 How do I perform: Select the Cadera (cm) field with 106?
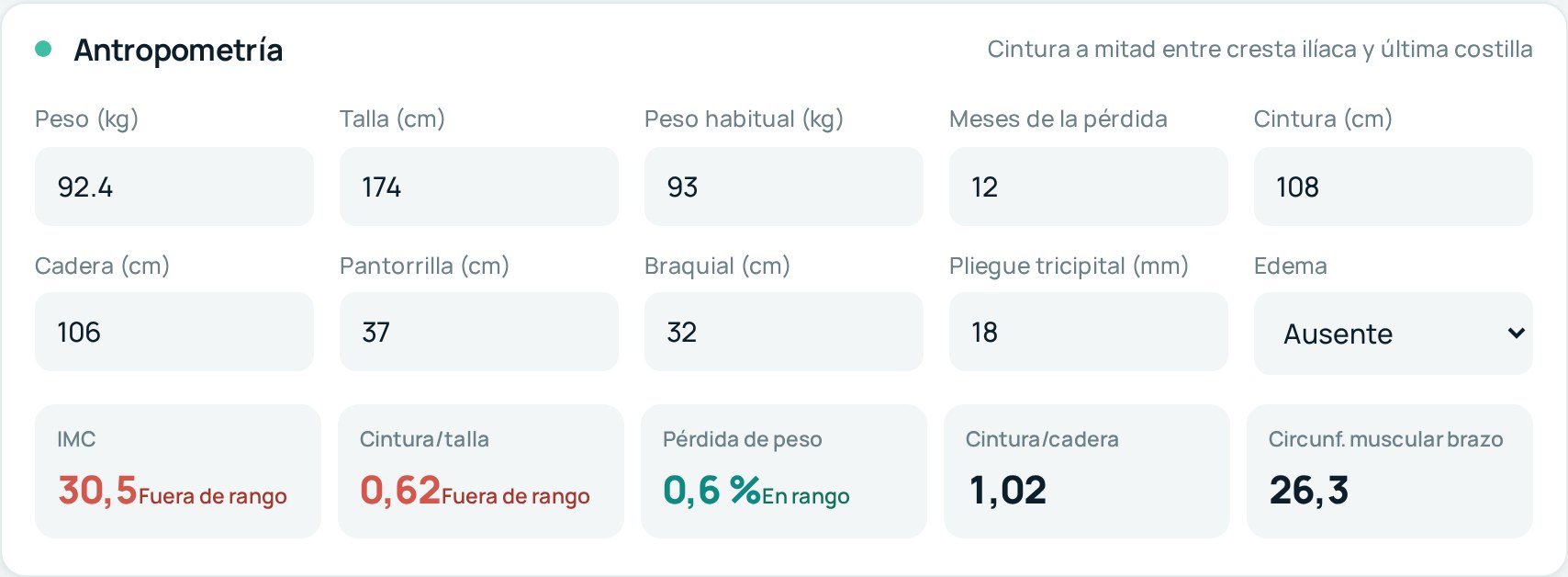174,332
